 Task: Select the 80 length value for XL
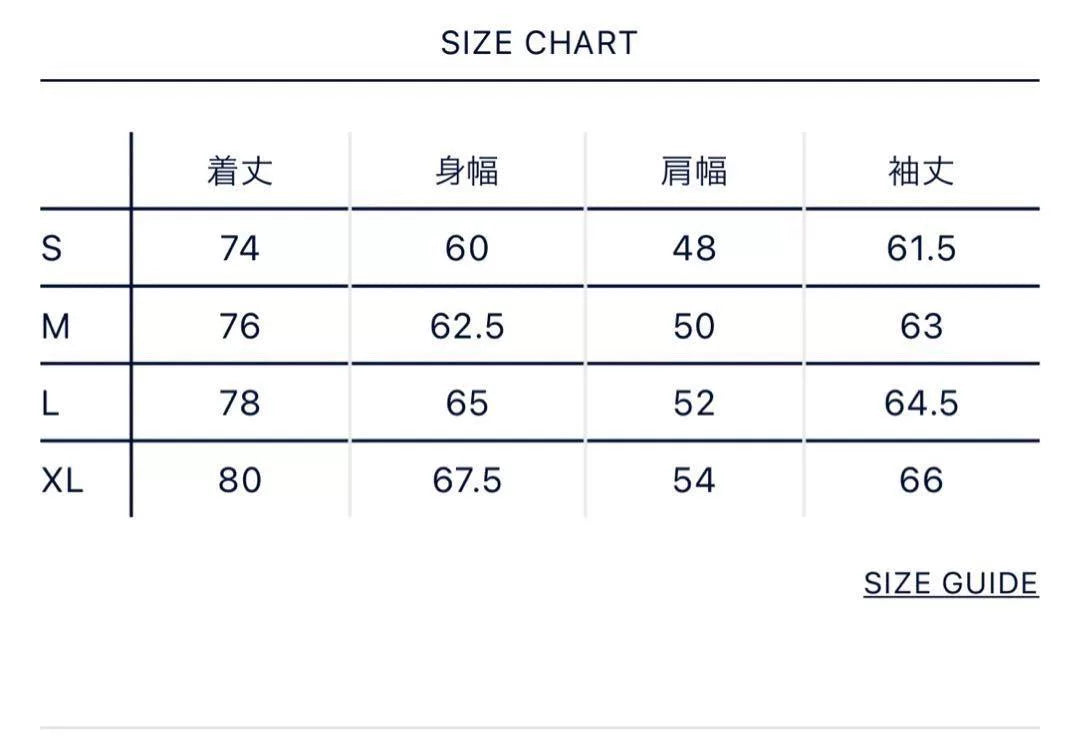pos(240,480)
